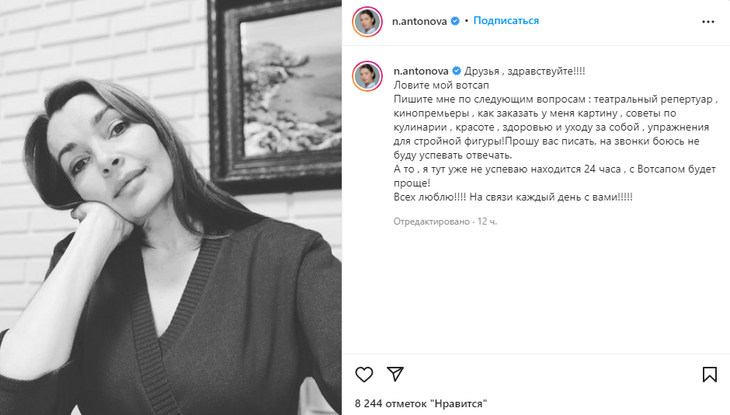Share the post via paper plane icon

[395, 374]
